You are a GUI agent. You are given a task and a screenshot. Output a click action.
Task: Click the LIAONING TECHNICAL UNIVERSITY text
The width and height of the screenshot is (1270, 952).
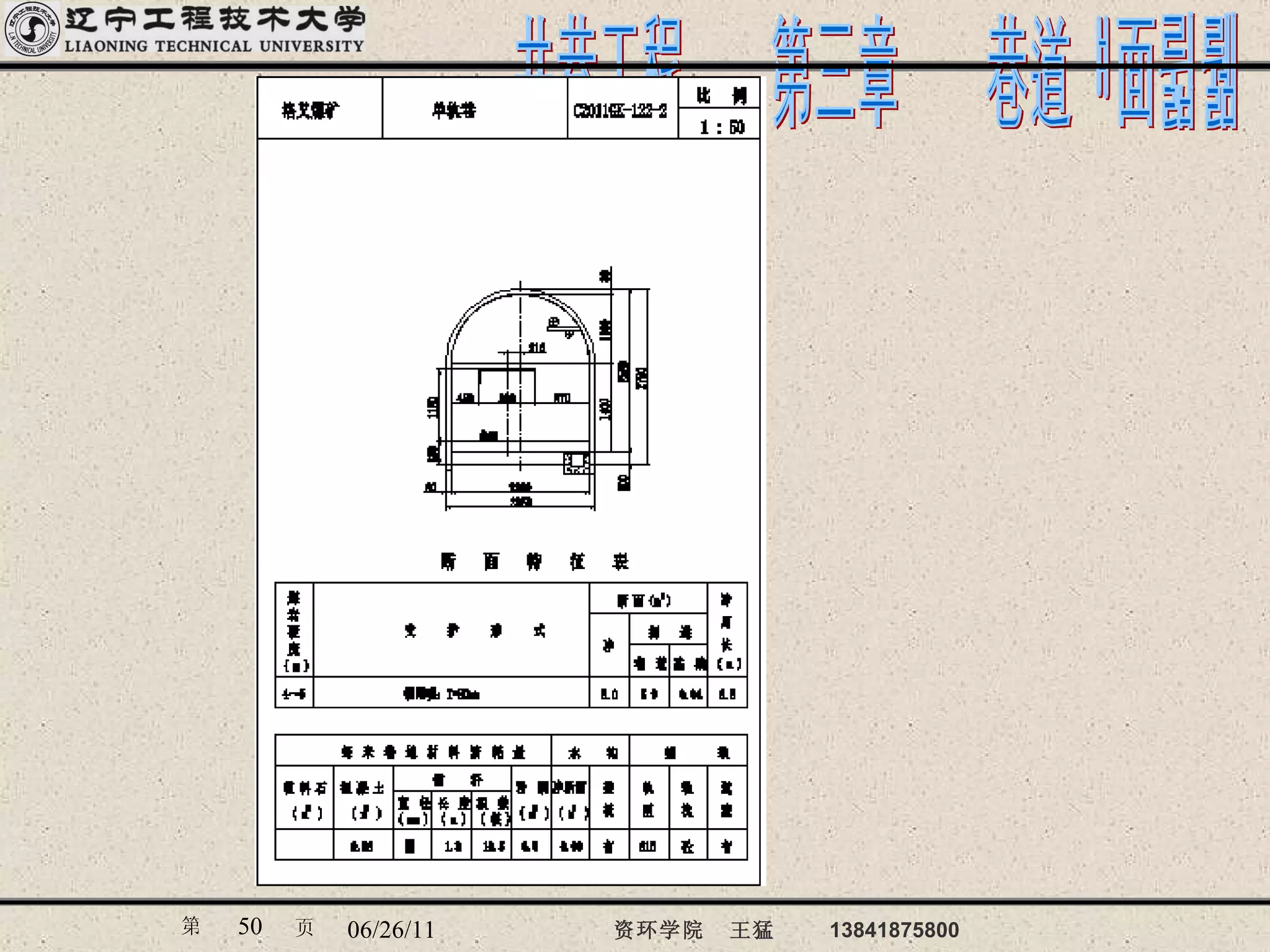[214, 46]
